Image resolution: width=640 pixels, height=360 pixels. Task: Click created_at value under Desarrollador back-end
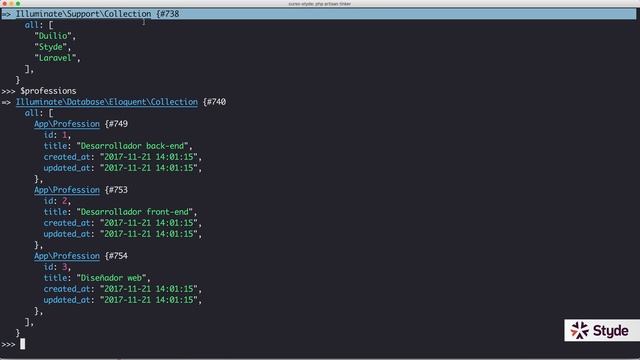tap(149, 157)
